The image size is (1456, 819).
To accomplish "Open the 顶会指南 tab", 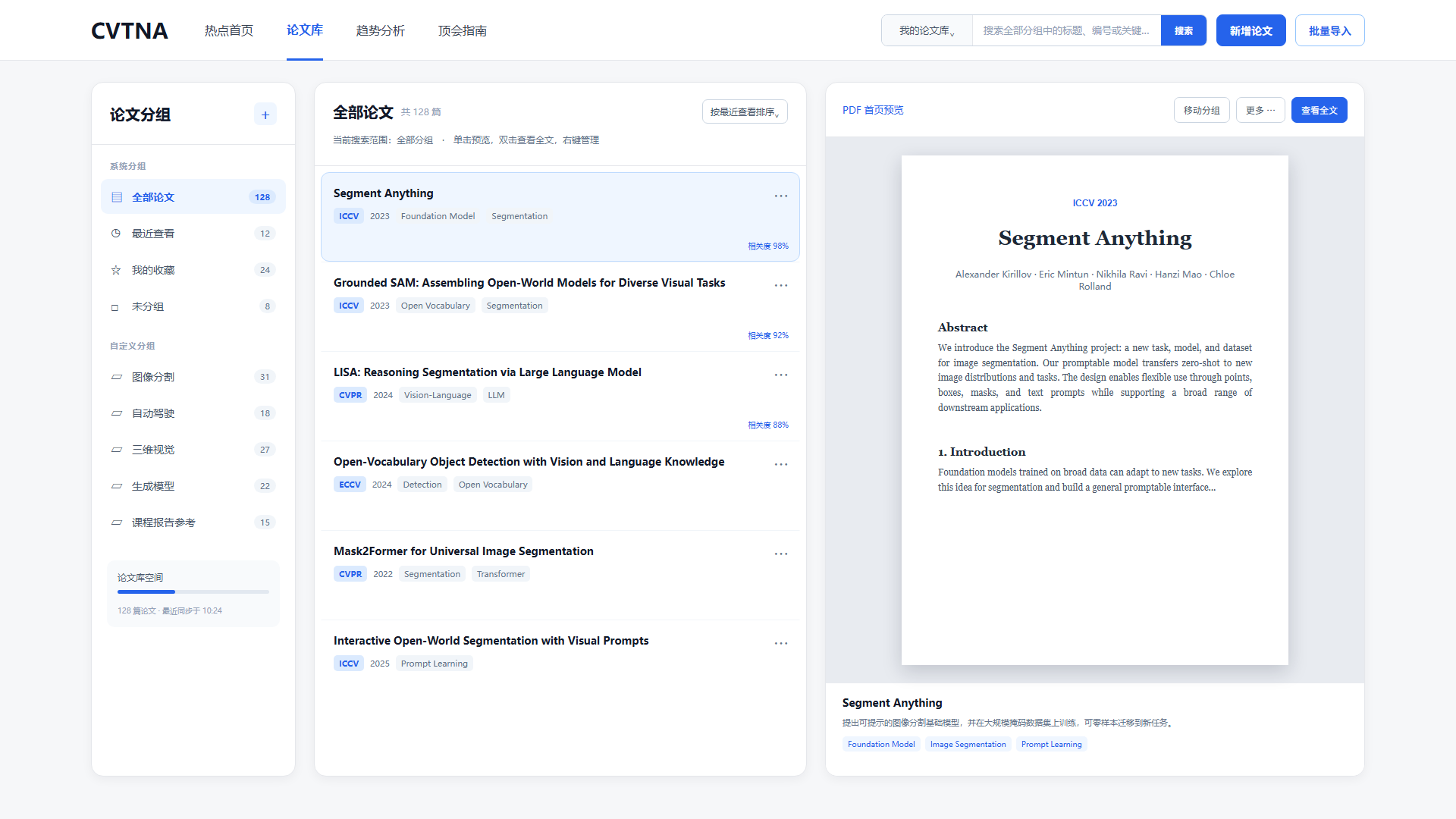I will [x=463, y=30].
